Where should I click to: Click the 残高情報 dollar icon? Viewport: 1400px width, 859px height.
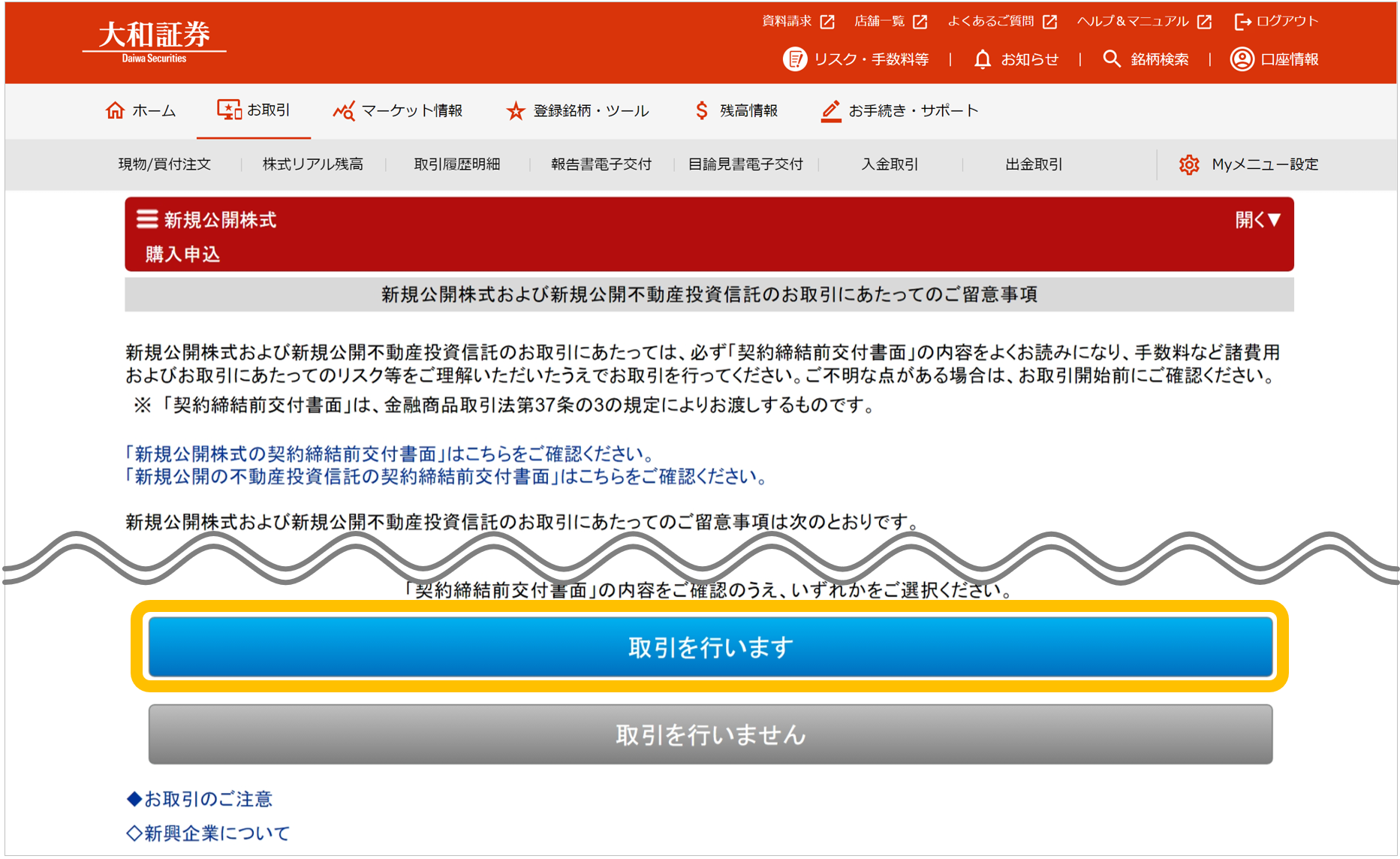[x=701, y=110]
